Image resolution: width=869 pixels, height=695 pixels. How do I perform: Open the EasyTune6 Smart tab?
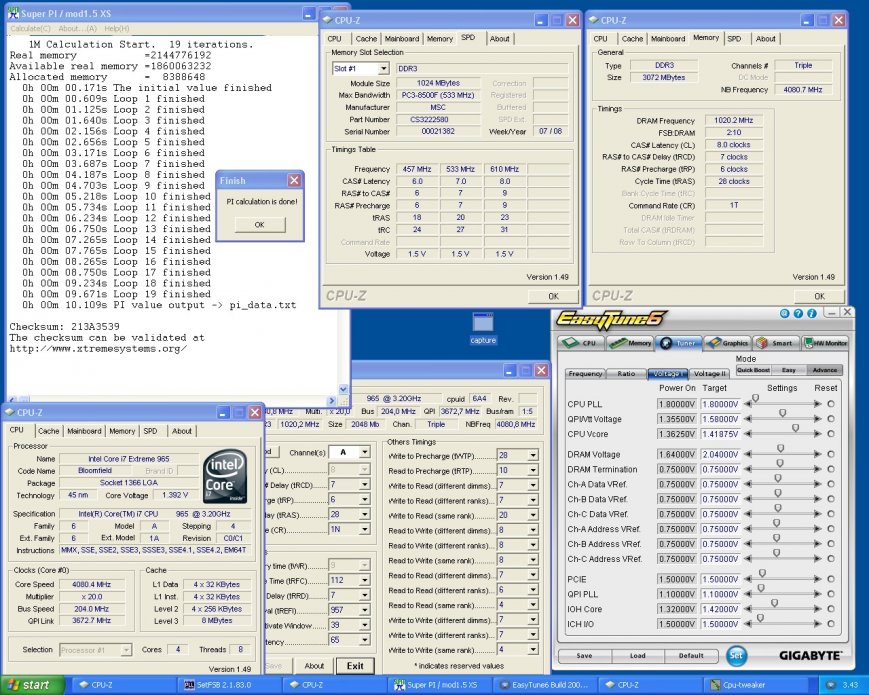click(775, 343)
